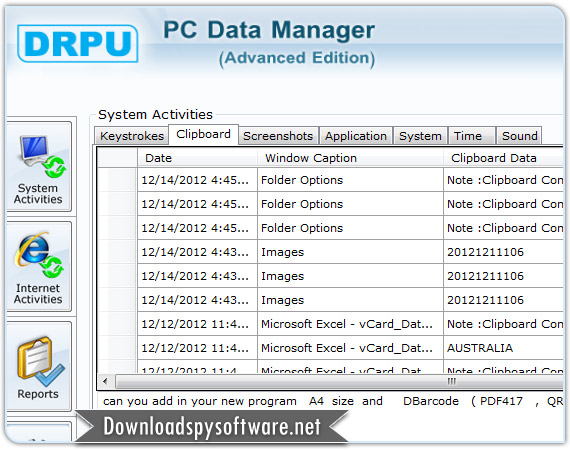The width and height of the screenshot is (570, 450).
Task: Click first 12/12/2012 11:4 date cell
Action: coord(197,324)
